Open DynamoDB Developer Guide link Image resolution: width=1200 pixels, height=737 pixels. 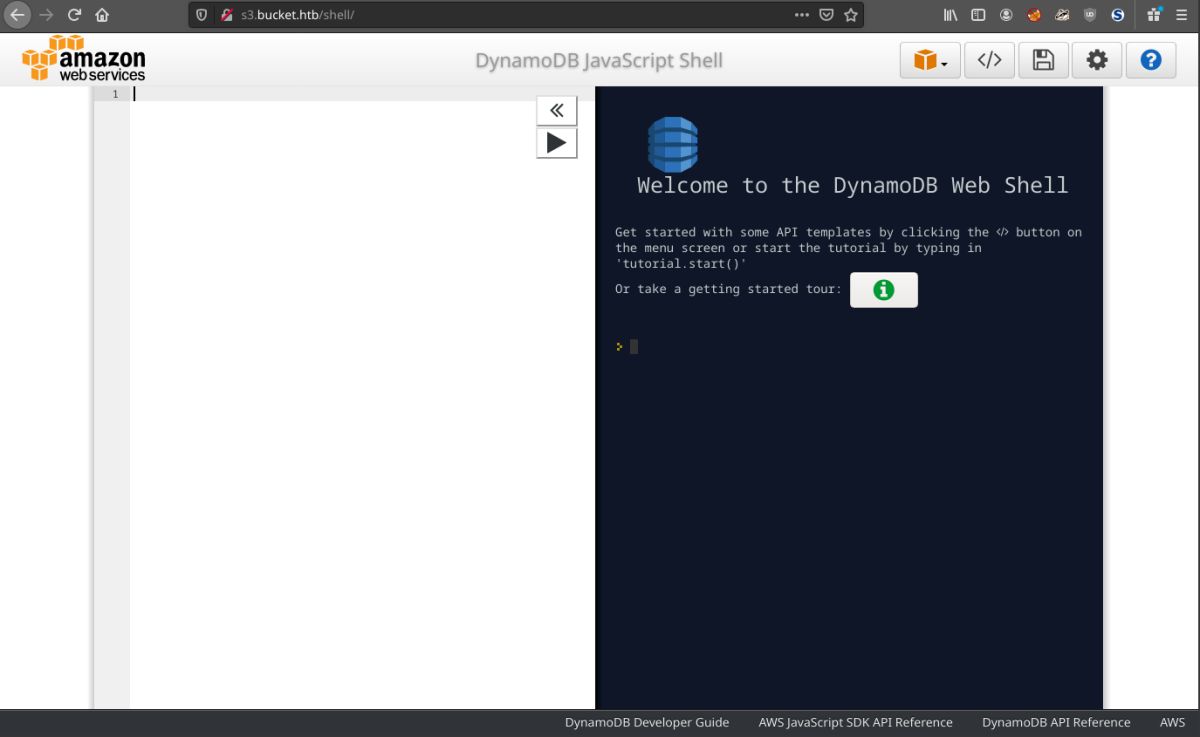[x=647, y=722]
